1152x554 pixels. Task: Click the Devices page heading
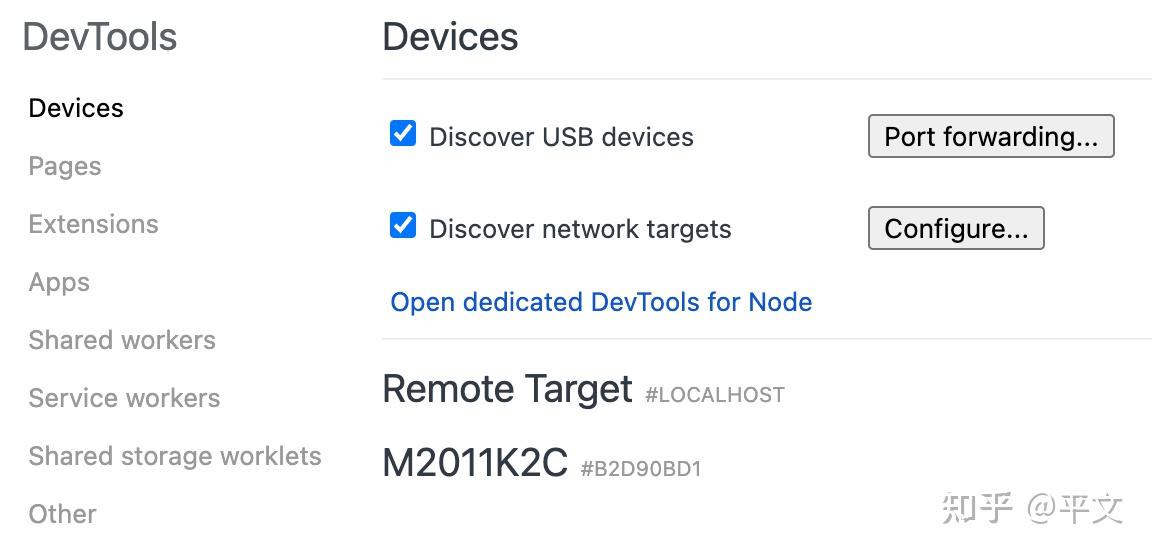[x=450, y=37]
